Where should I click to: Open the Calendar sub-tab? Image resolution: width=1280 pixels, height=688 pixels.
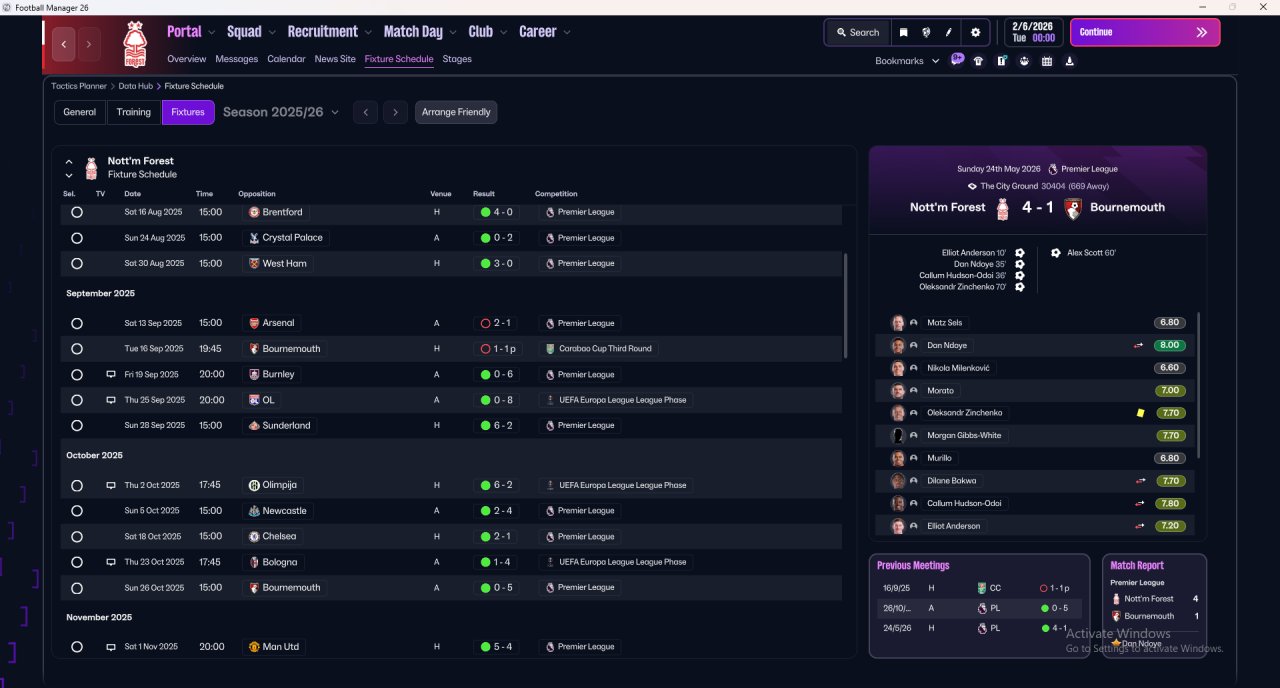286,59
